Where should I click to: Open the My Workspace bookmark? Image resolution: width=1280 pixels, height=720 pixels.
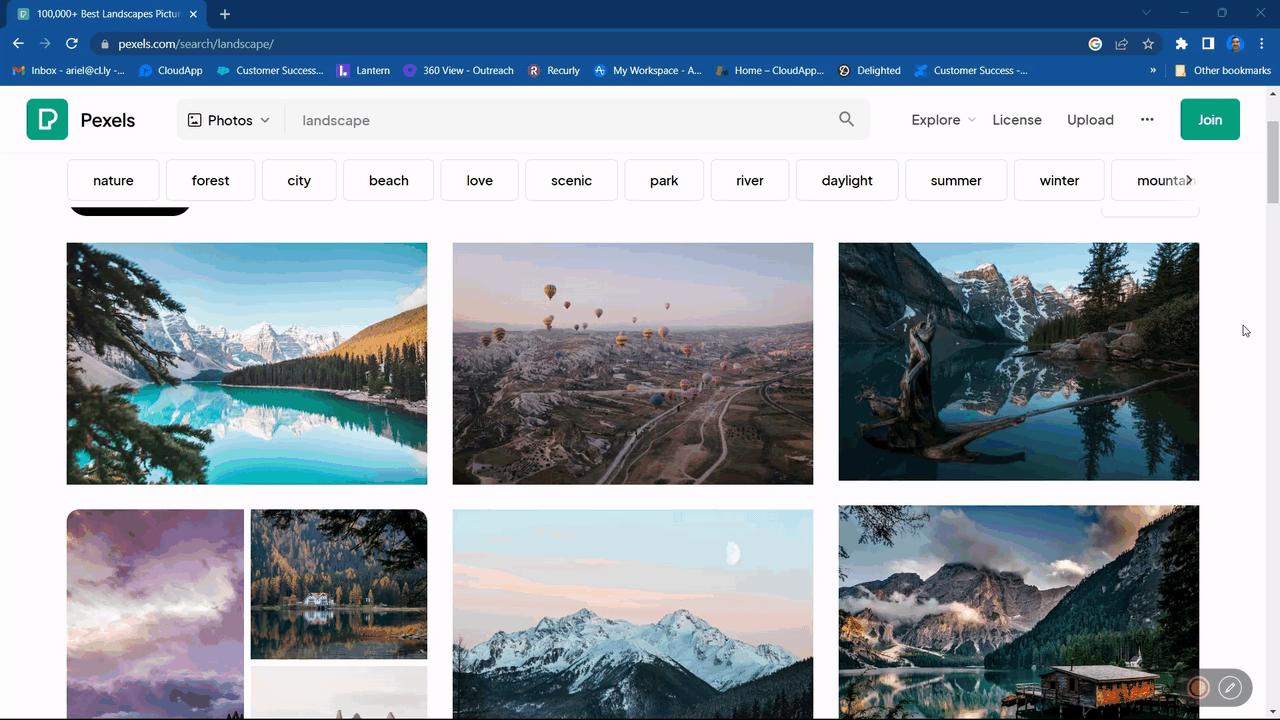click(x=648, y=70)
